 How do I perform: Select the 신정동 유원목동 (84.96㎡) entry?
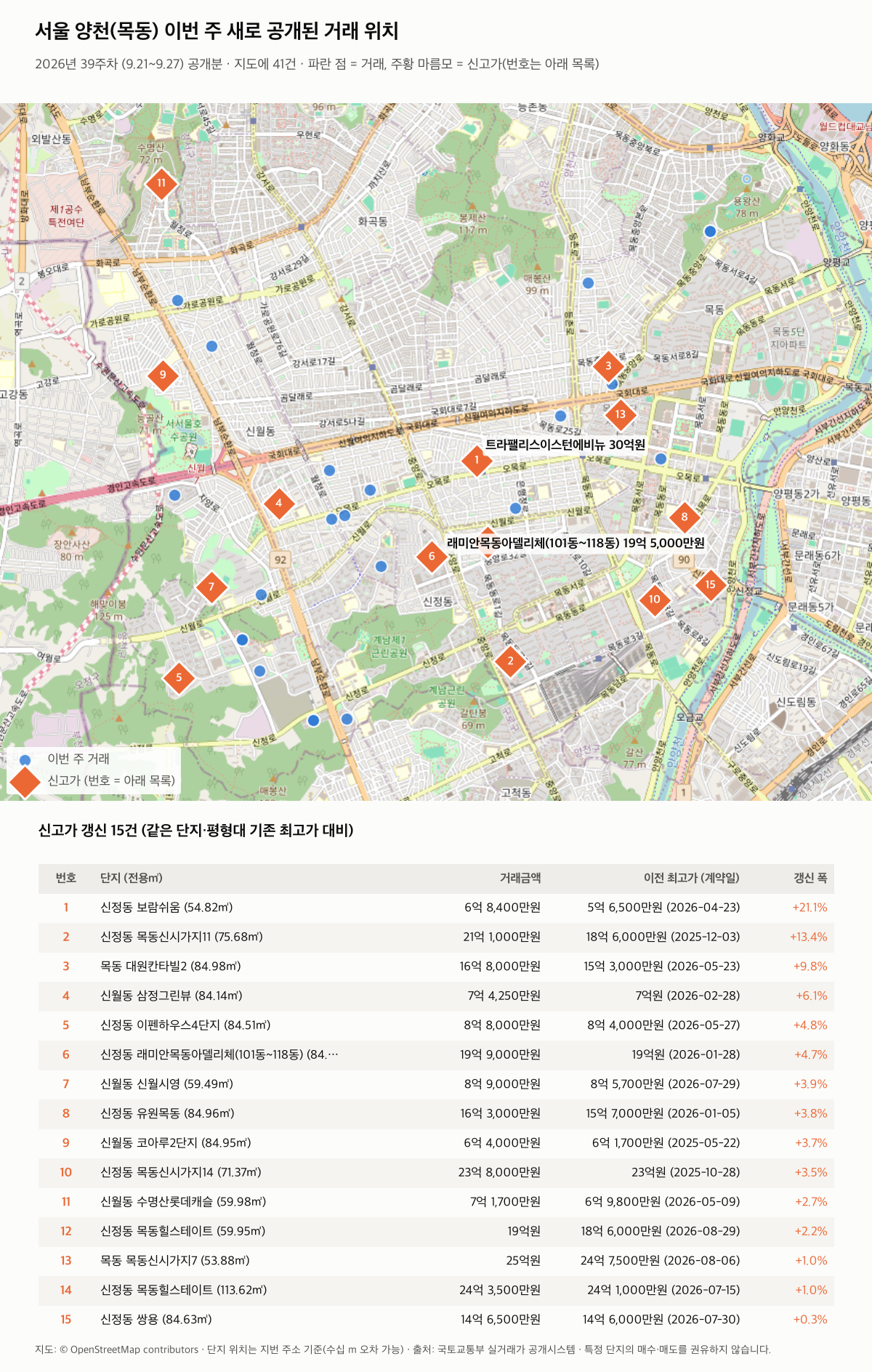436,1113
